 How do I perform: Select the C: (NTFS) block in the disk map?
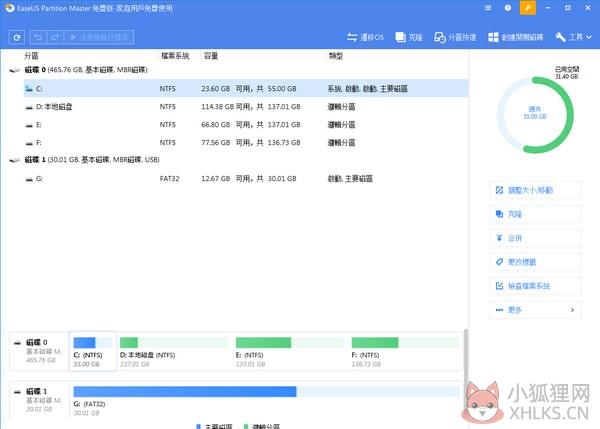coord(92,351)
